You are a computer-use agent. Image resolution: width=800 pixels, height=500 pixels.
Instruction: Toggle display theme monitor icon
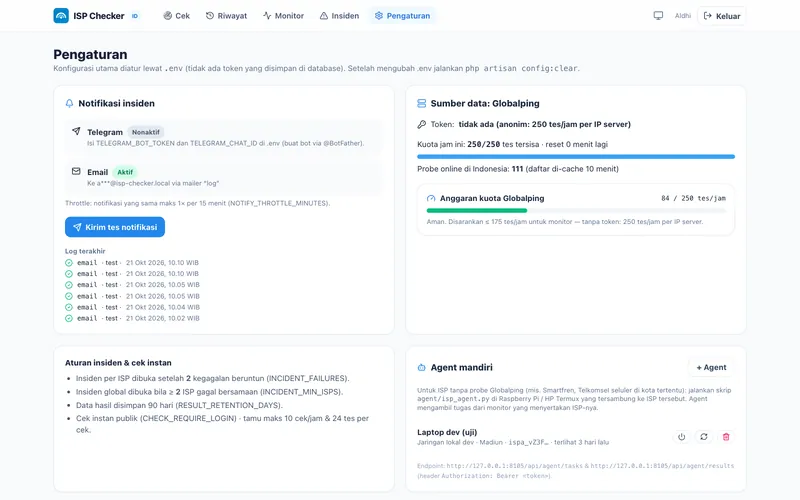pyautogui.click(x=658, y=16)
